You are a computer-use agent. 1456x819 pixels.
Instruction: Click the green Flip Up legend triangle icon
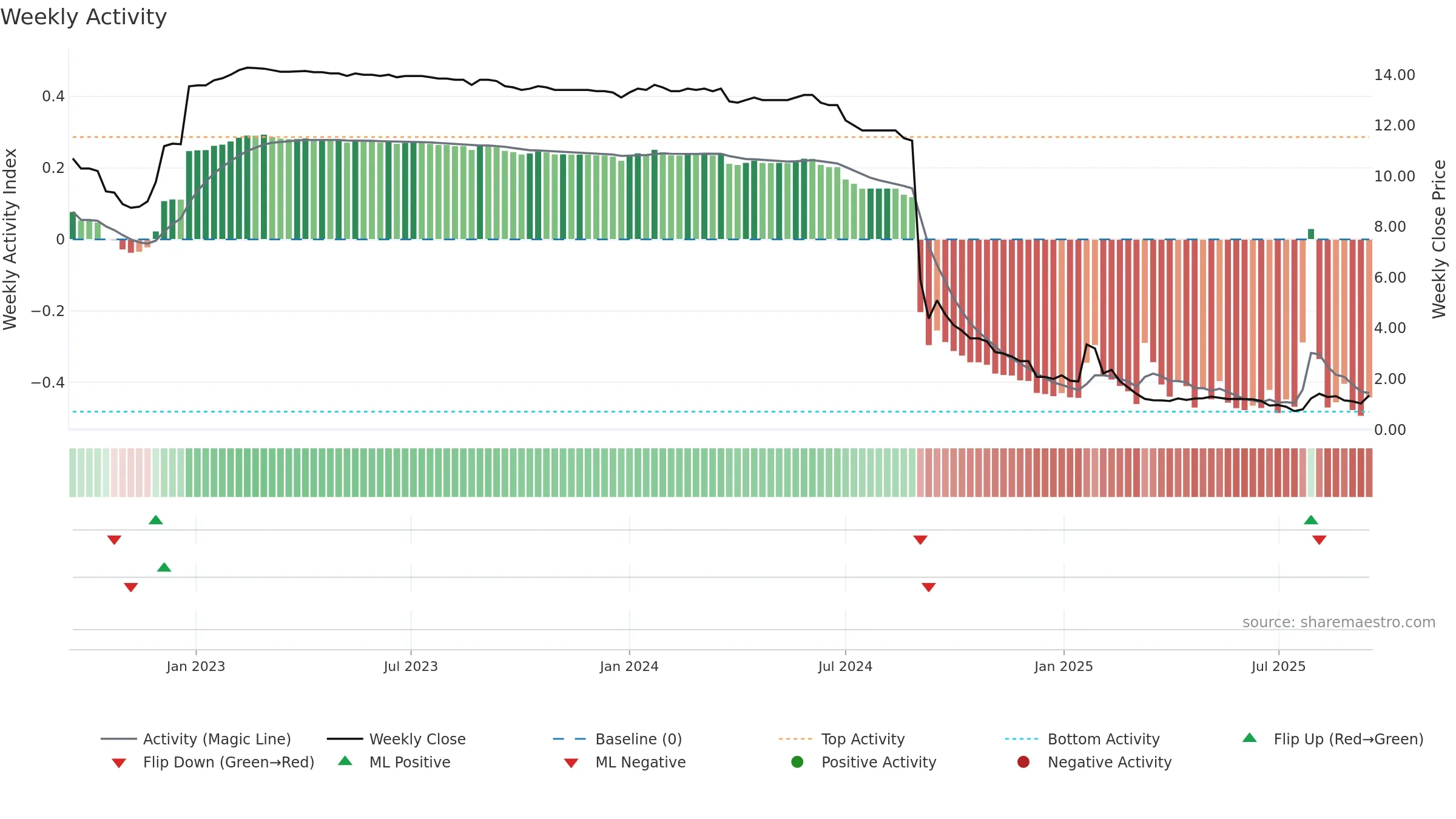coord(1250,738)
